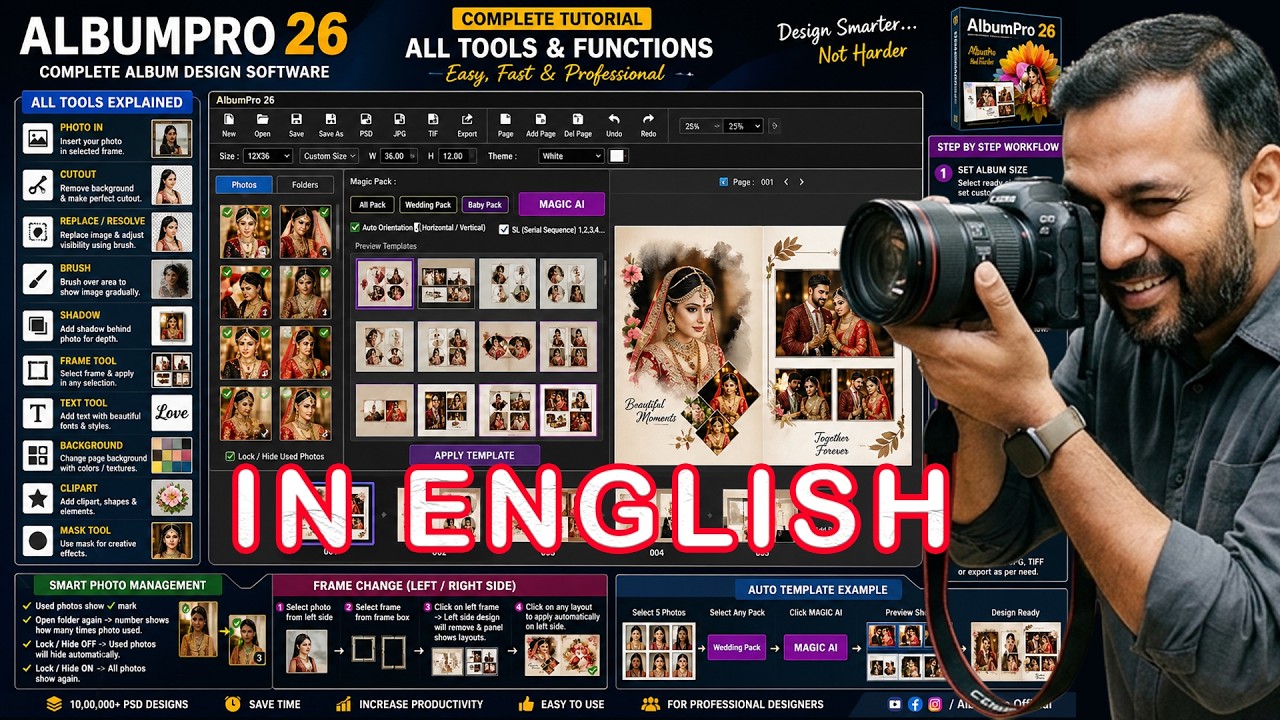Click the Save toolbar icon
The image size is (1280, 720).
coord(296,120)
